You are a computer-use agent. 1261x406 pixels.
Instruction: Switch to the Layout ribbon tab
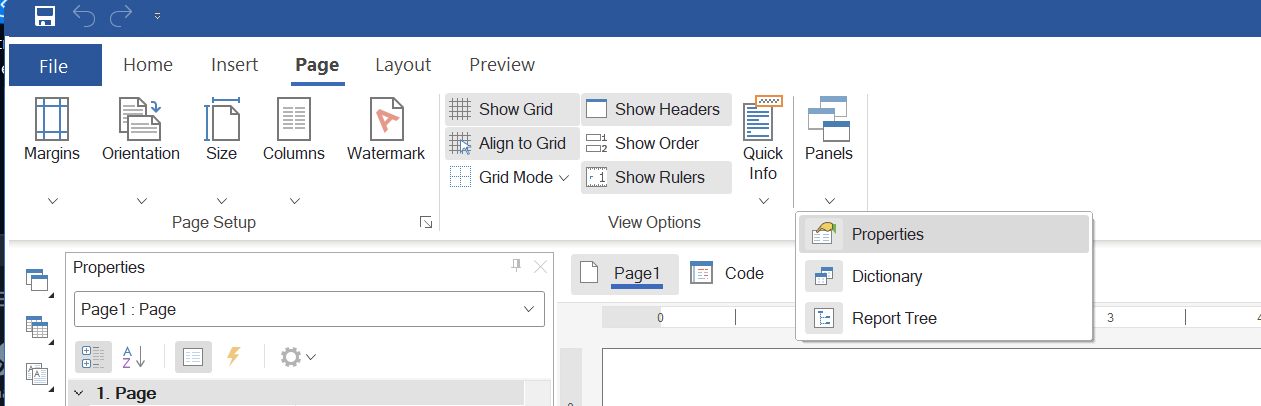(x=403, y=65)
